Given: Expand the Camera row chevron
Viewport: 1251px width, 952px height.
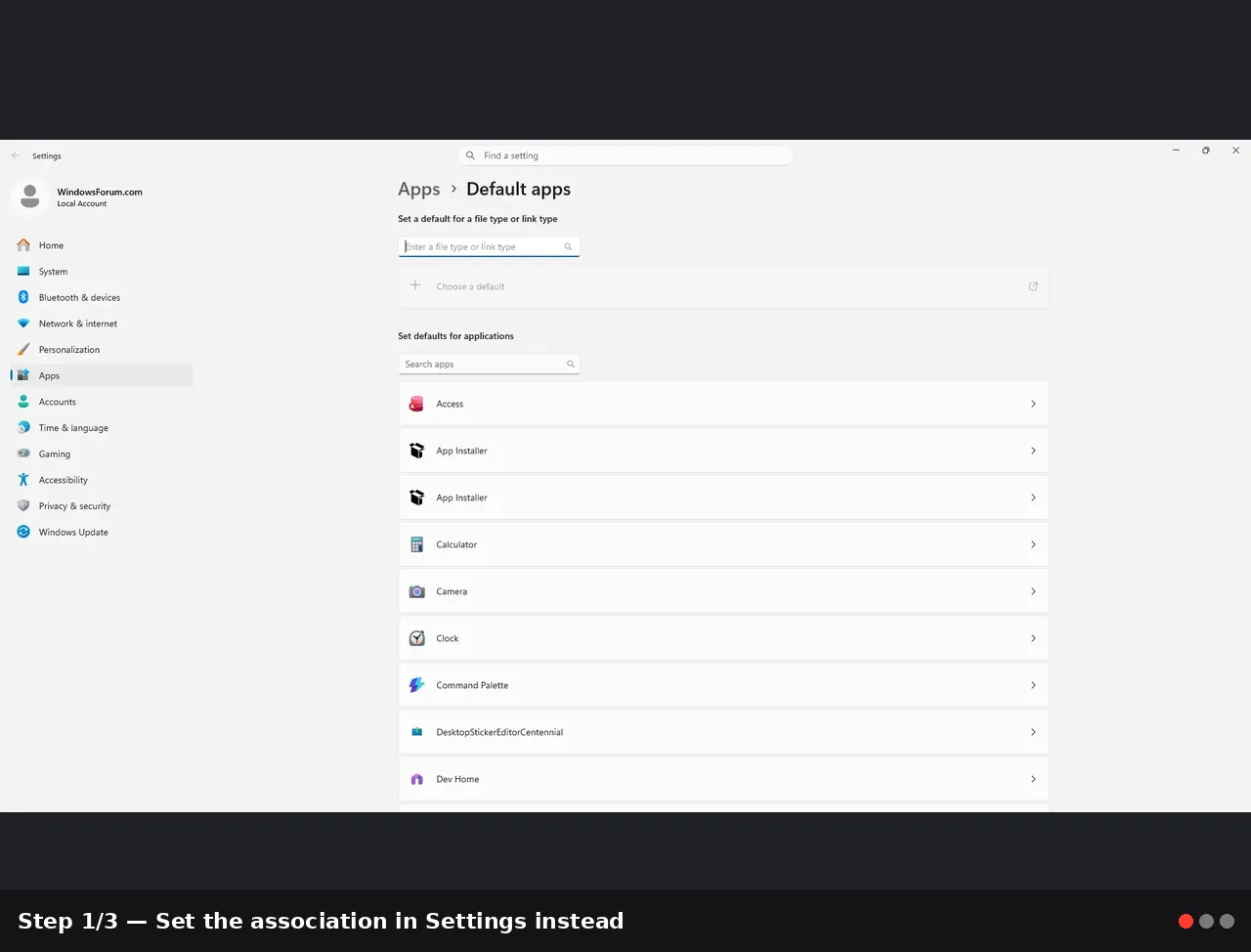Looking at the screenshot, I should (x=1033, y=591).
